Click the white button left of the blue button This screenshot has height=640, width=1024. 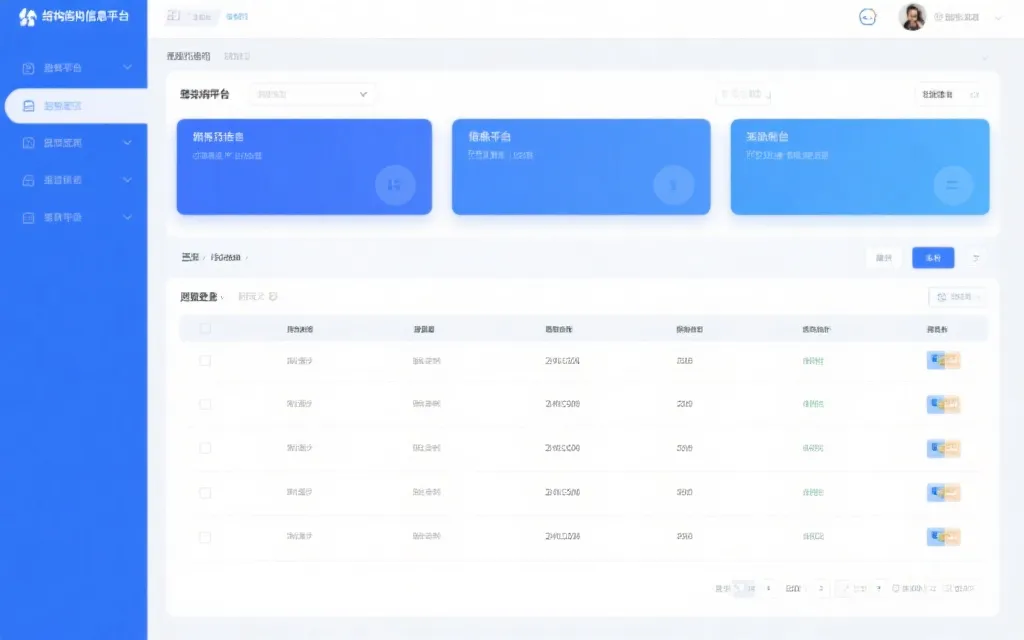click(x=884, y=258)
